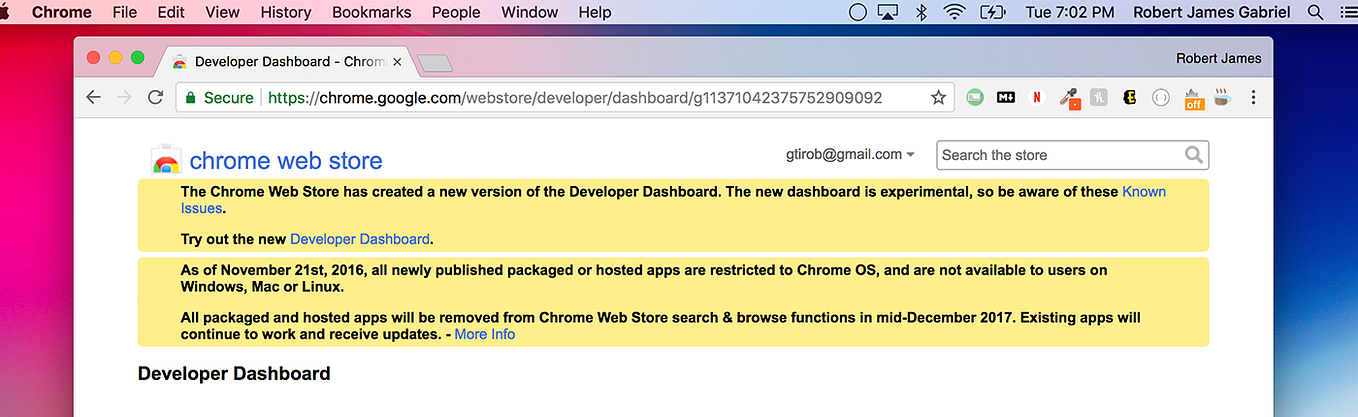Open a new tab with the blank tab button

[x=435, y=64]
